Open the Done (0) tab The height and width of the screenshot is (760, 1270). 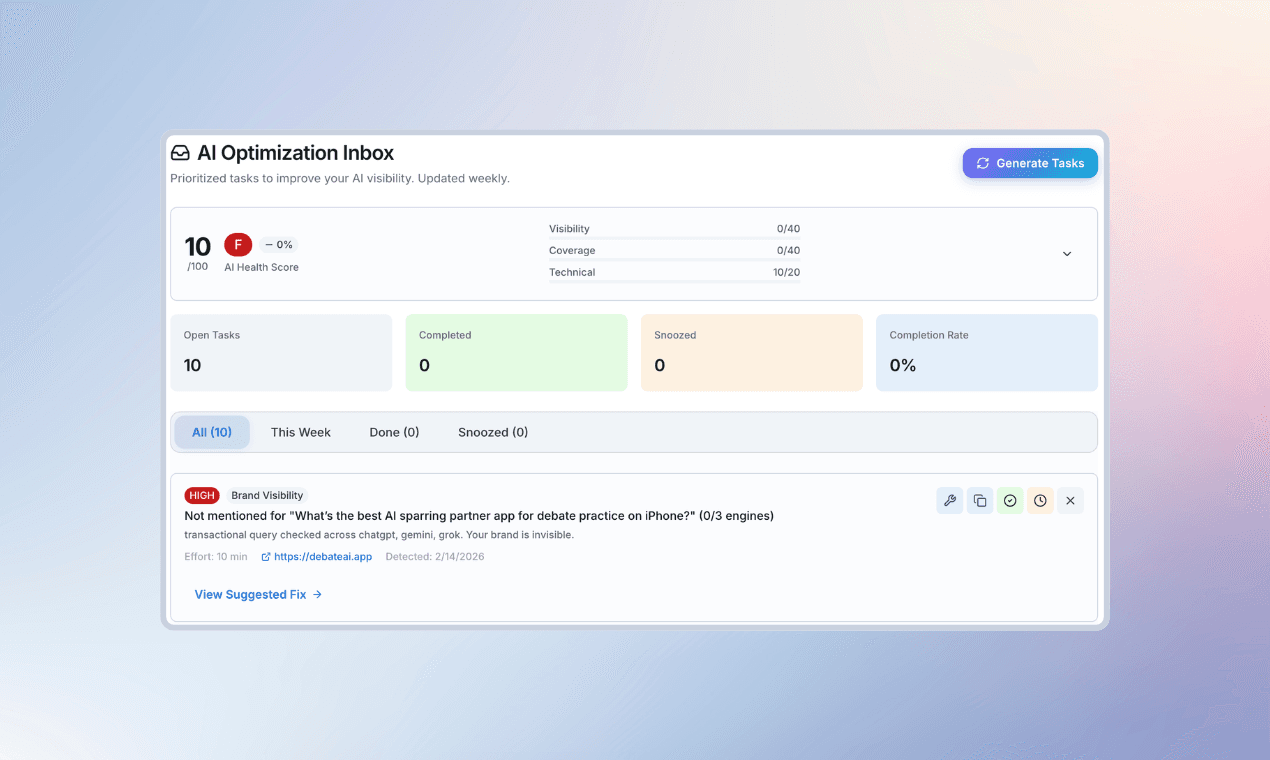tap(394, 432)
